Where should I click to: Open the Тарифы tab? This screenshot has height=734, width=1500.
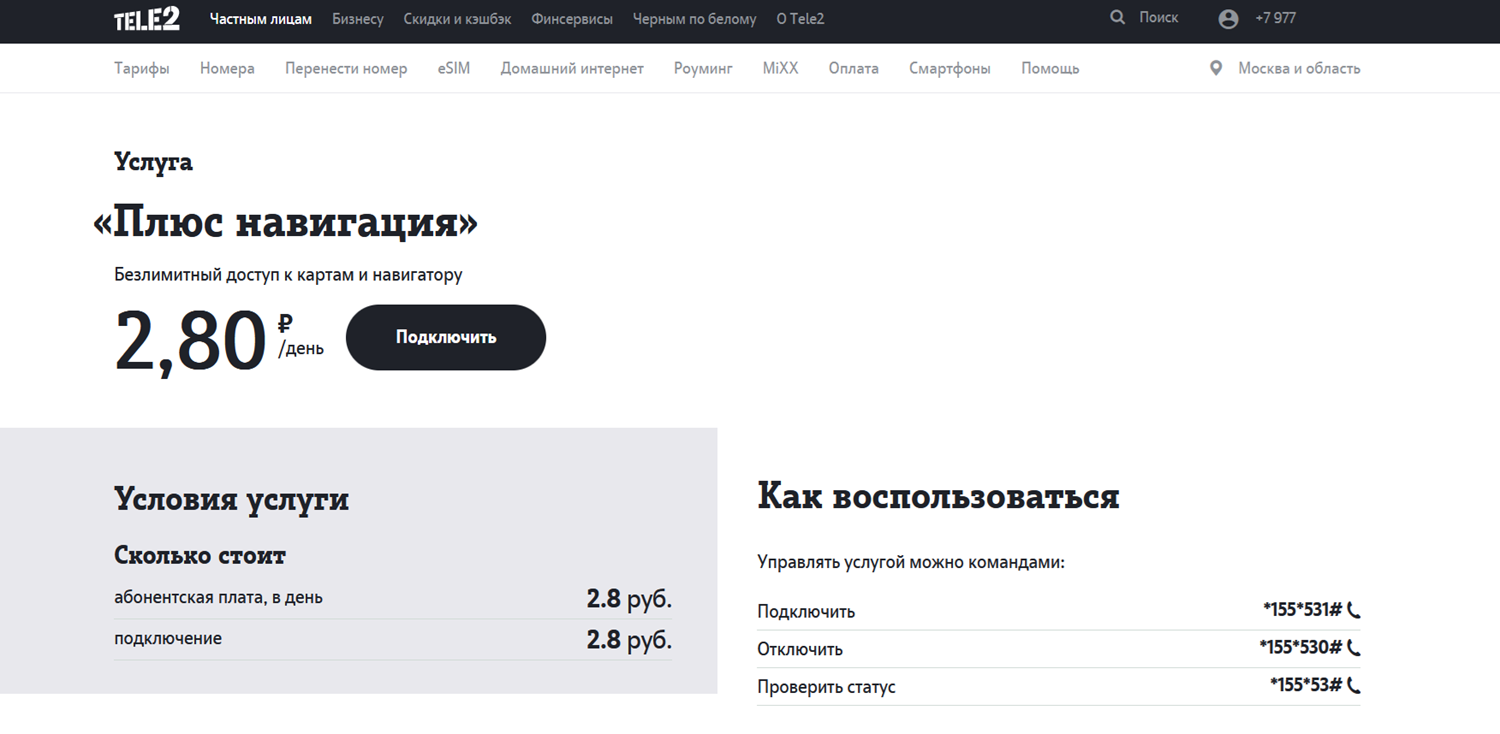tap(142, 68)
